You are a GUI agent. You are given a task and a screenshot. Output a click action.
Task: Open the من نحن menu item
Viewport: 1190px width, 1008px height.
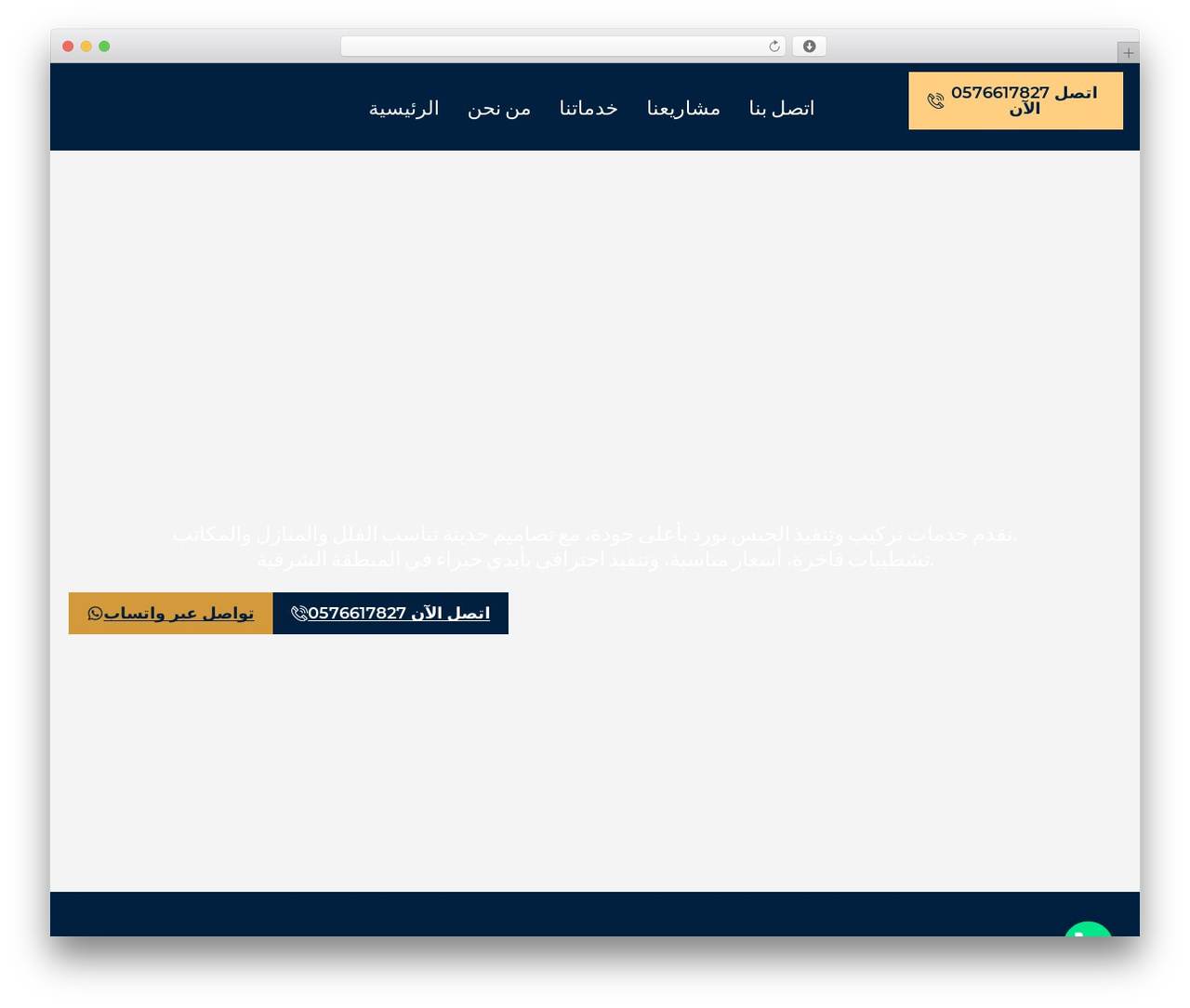(x=499, y=108)
